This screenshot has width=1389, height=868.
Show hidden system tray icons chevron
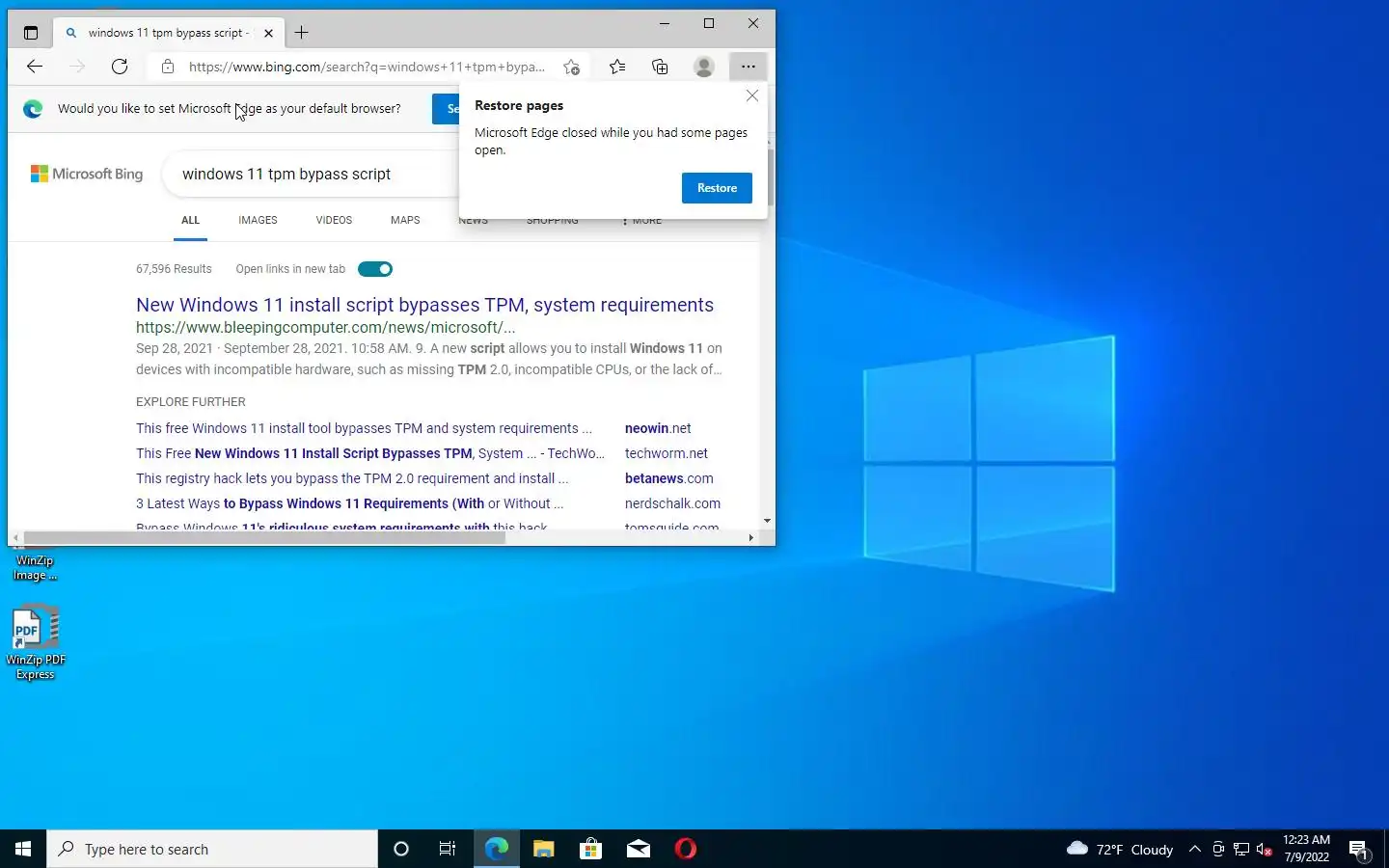pyautogui.click(x=1195, y=849)
